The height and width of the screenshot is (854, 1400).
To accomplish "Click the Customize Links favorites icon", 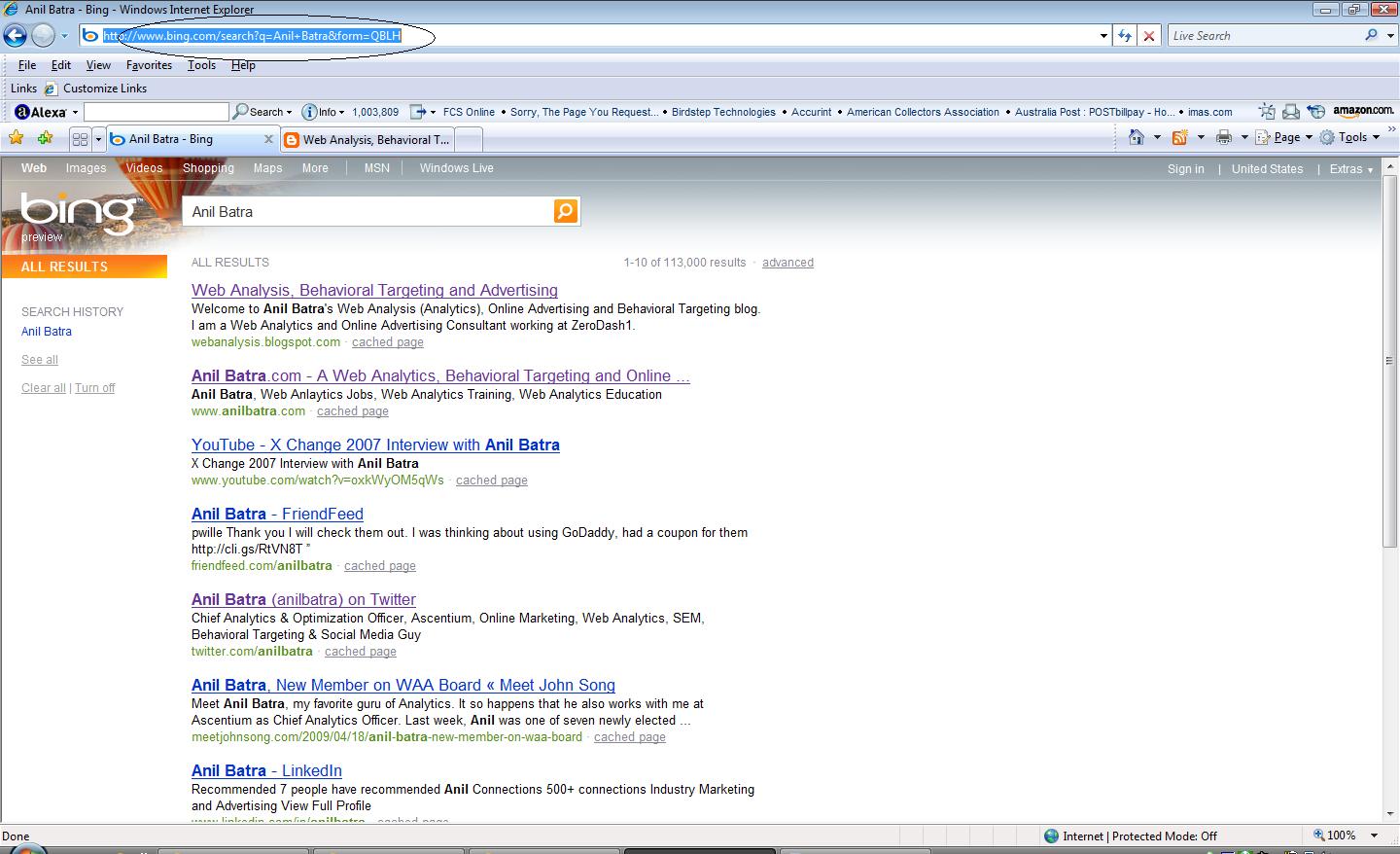I will [x=51, y=89].
